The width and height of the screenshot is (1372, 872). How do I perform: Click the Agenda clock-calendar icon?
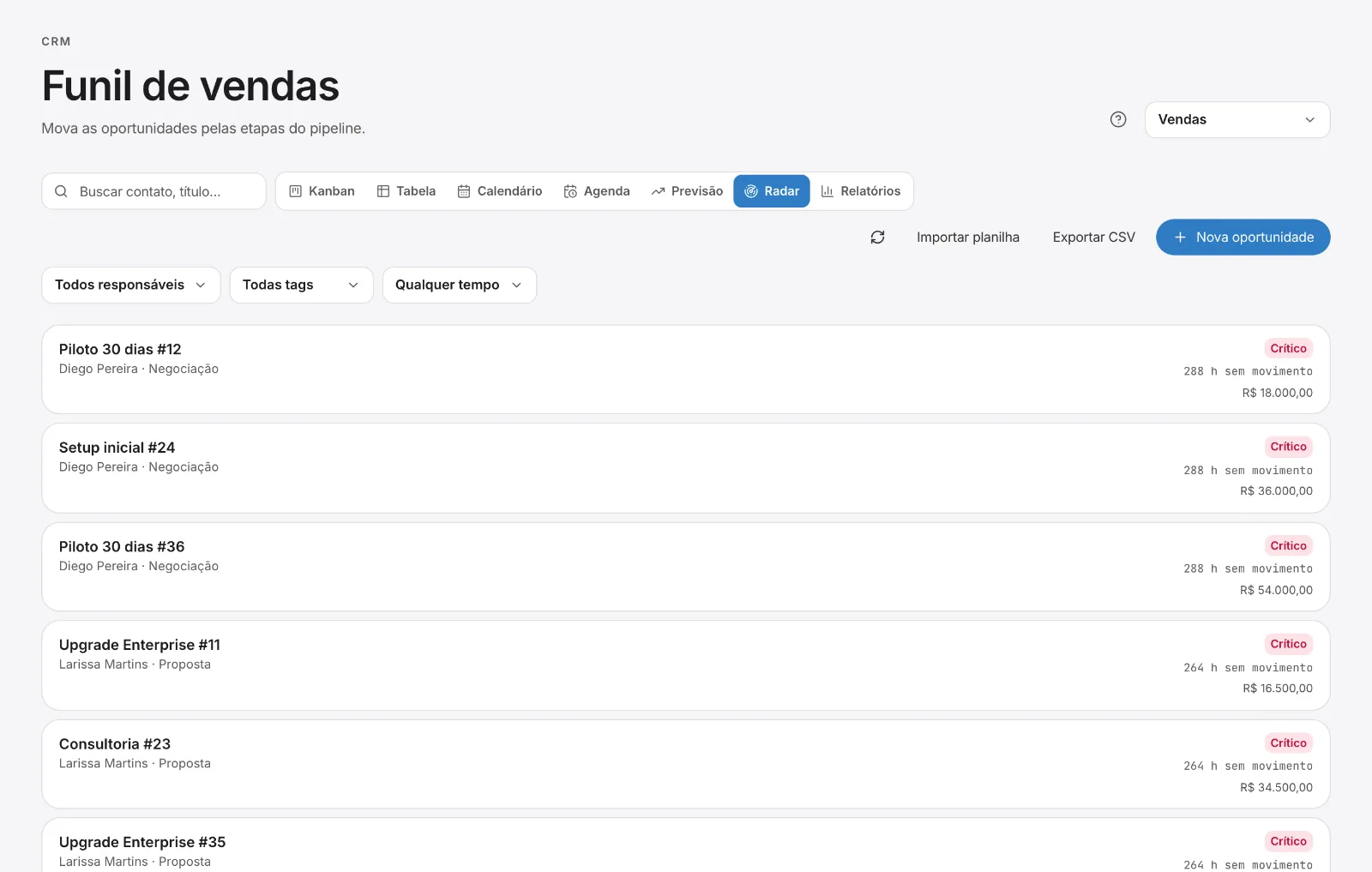[570, 191]
